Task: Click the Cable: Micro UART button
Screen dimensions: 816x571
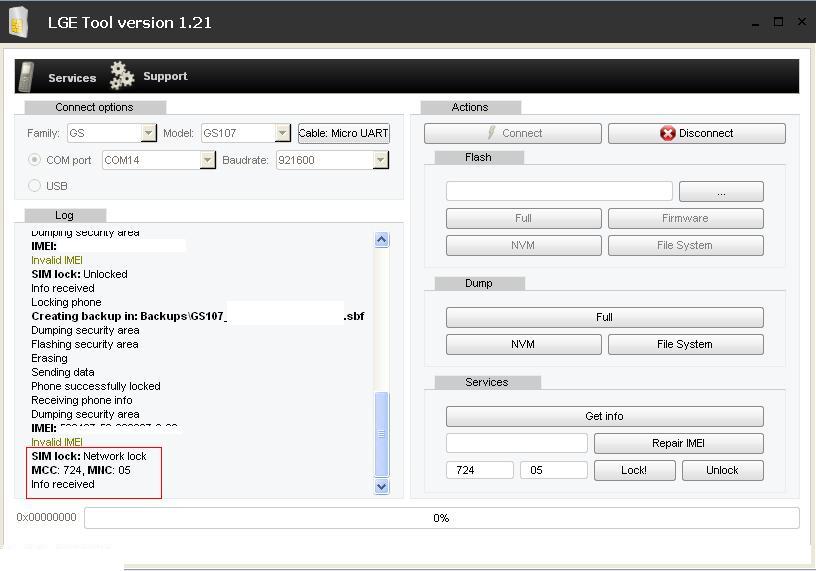Action: point(343,133)
